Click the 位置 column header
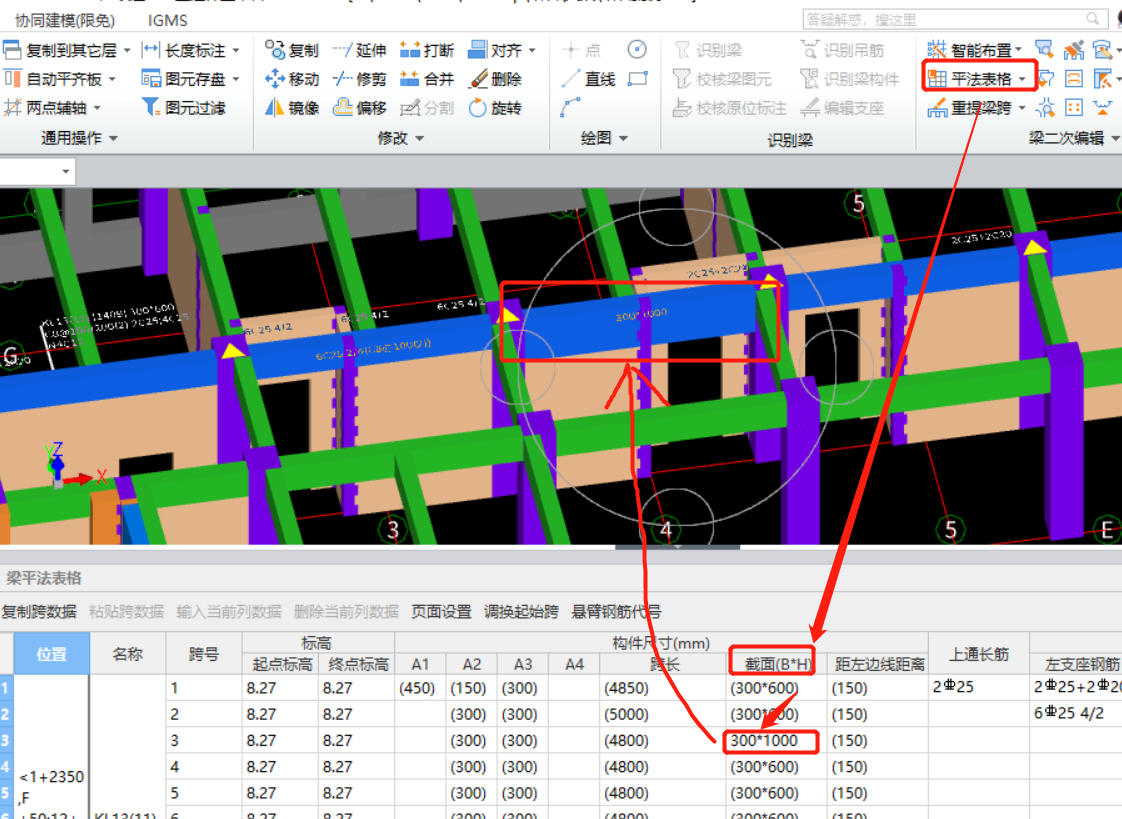The width and height of the screenshot is (1122, 819). pos(52,654)
